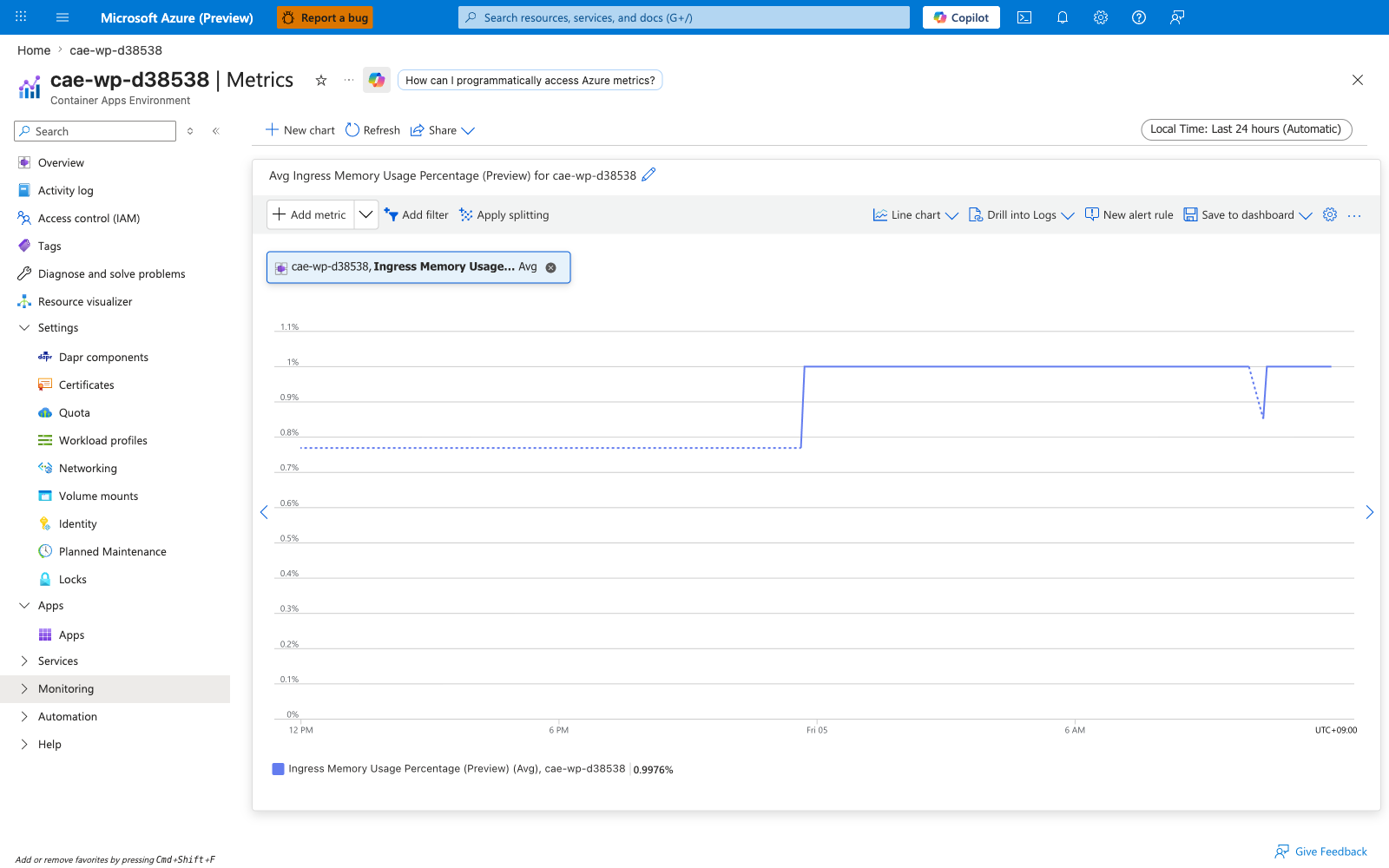
Task: Open portal settings gear in header
Action: coord(1101,17)
